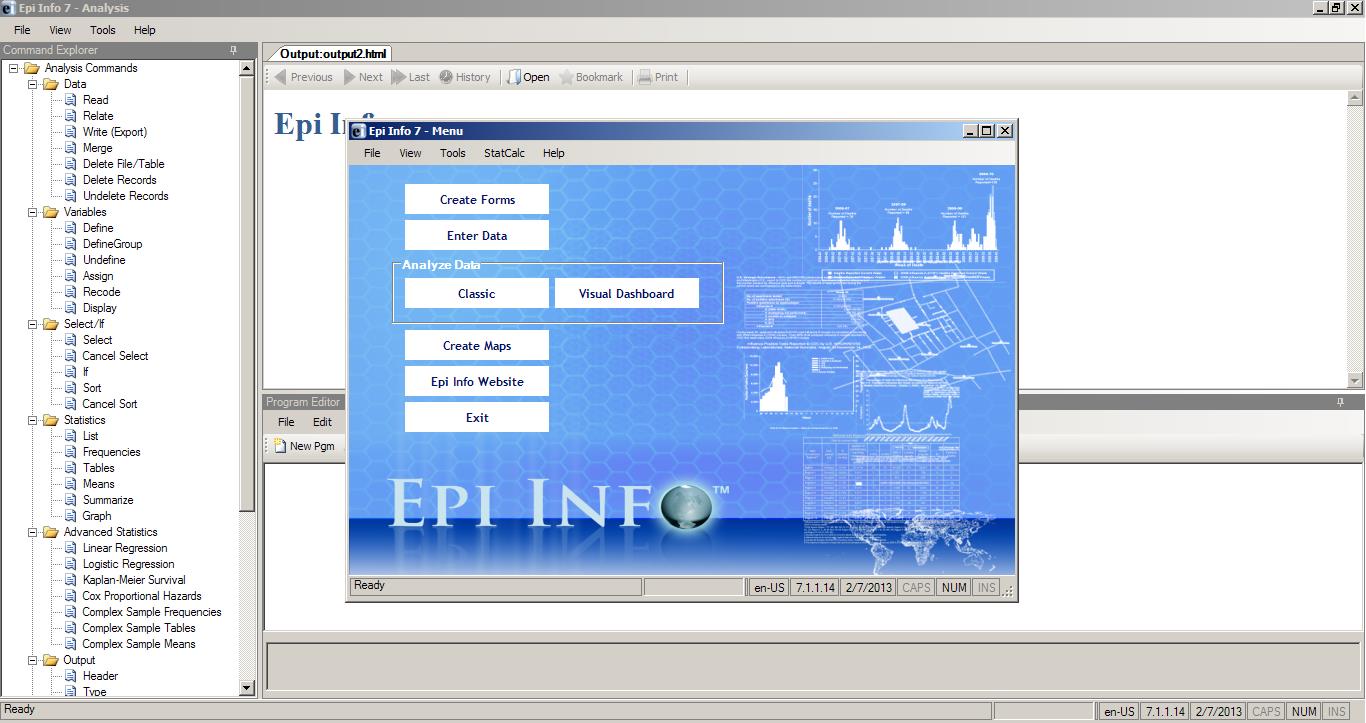Open Epi Info Website button

(x=477, y=381)
